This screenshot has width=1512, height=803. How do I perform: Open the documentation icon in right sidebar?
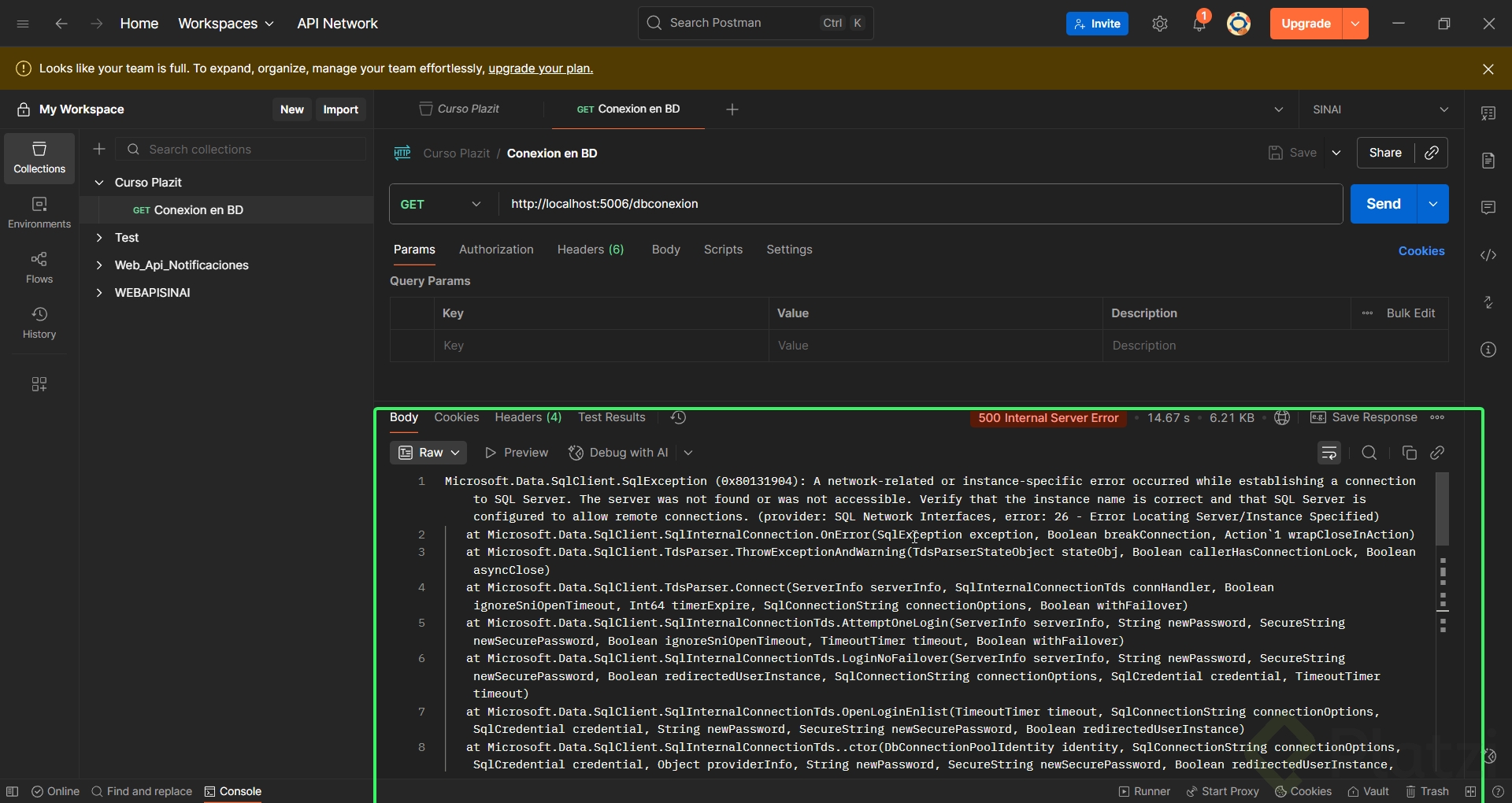click(x=1488, y=161)
